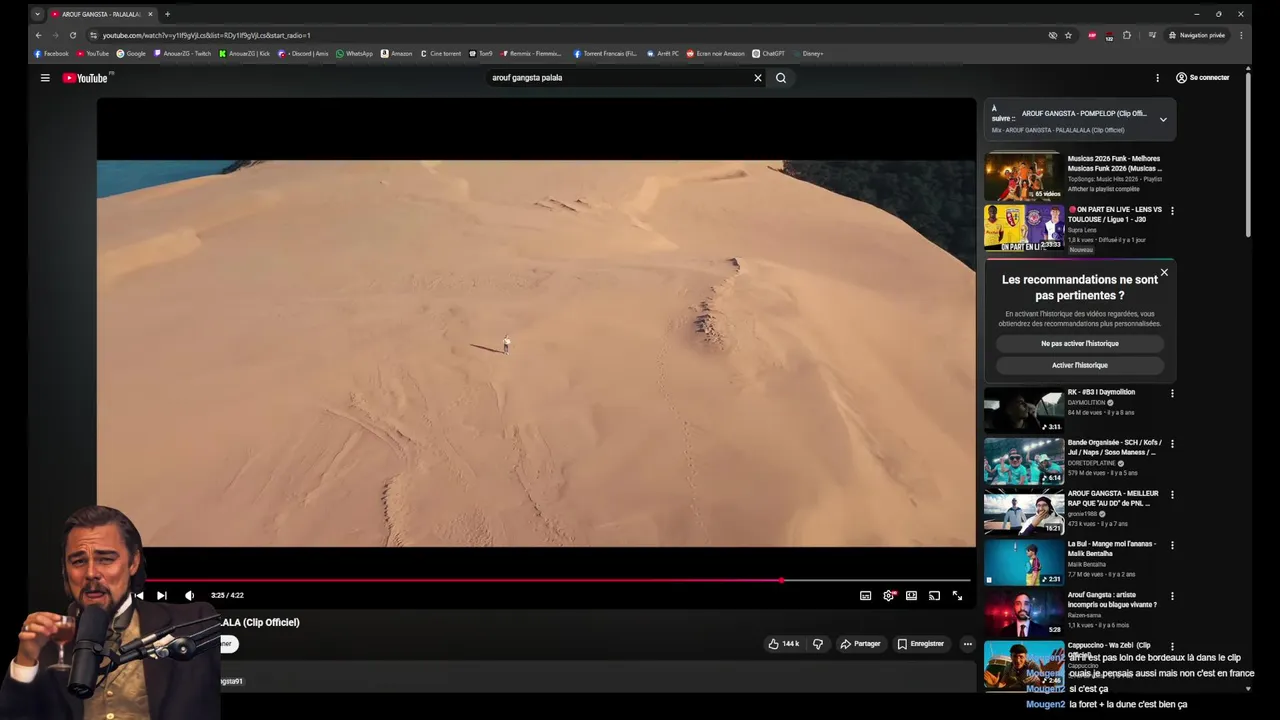Click the Navigation privée incognito chip
This screenshot has width=1280, height=720.
[1197, 35]
